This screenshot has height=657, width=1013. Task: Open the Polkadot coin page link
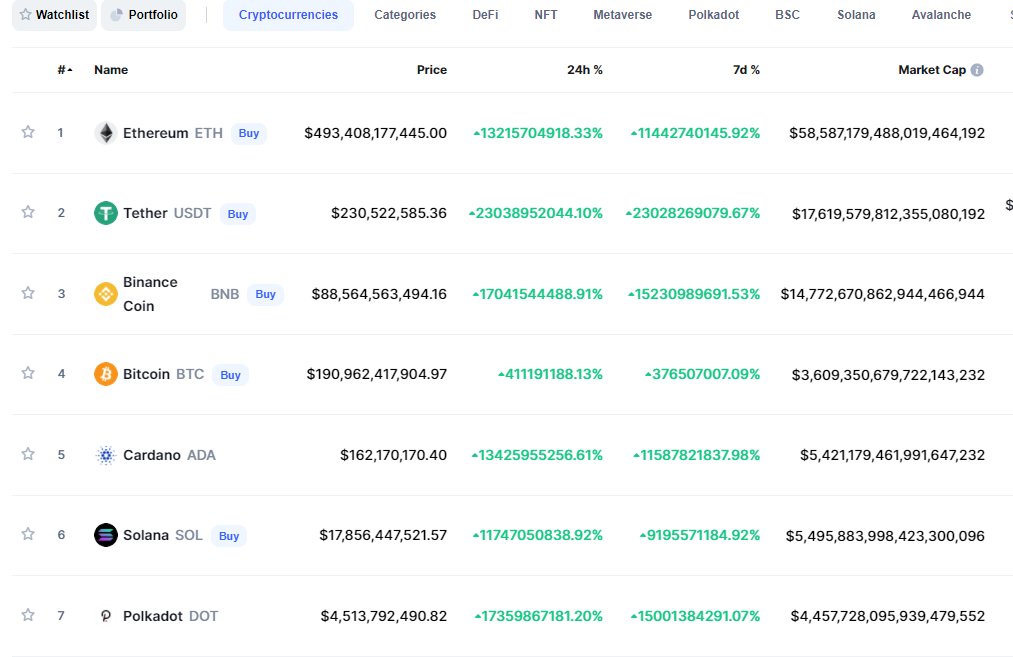tap(153, 616)
